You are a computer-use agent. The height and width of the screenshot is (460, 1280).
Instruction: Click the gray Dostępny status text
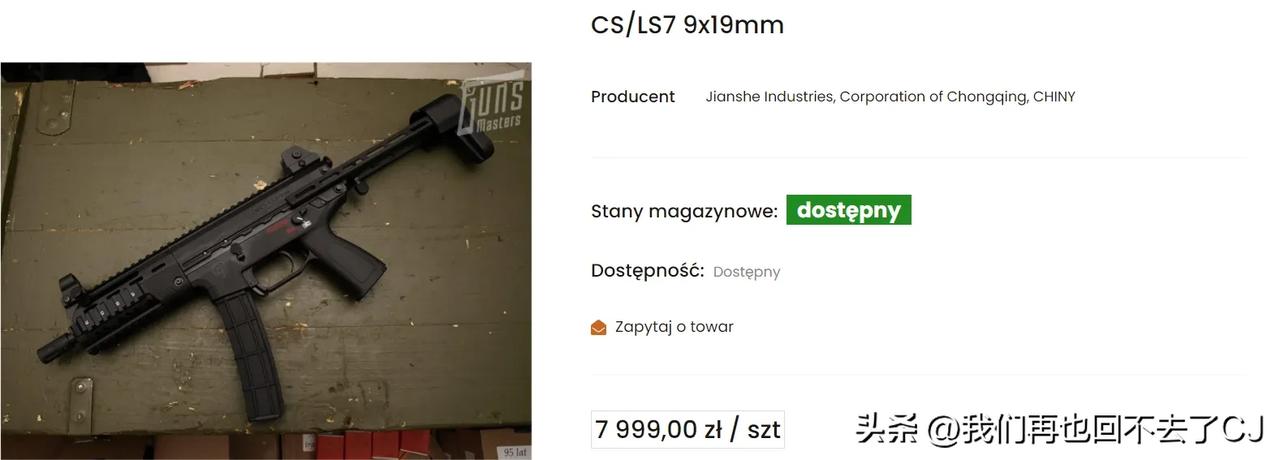(x=746, y=272)
